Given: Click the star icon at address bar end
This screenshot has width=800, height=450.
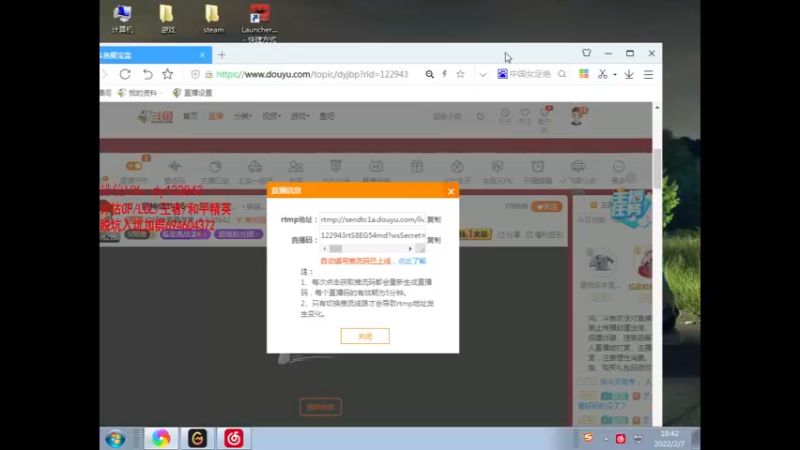Looking at the screenshot, I should point(460,74).
